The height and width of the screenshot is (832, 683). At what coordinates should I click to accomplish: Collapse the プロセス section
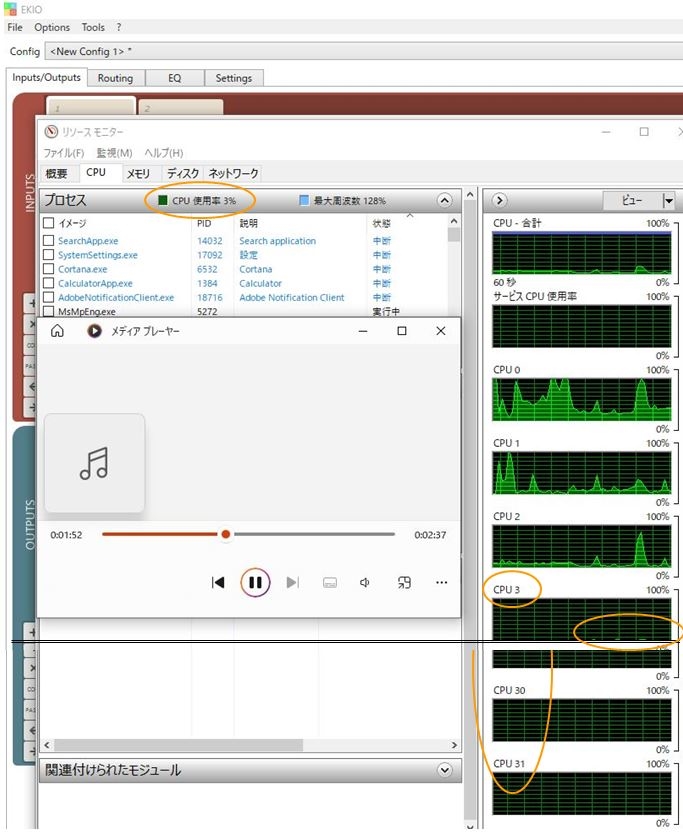pyautogui.click(x=444, y=201)
